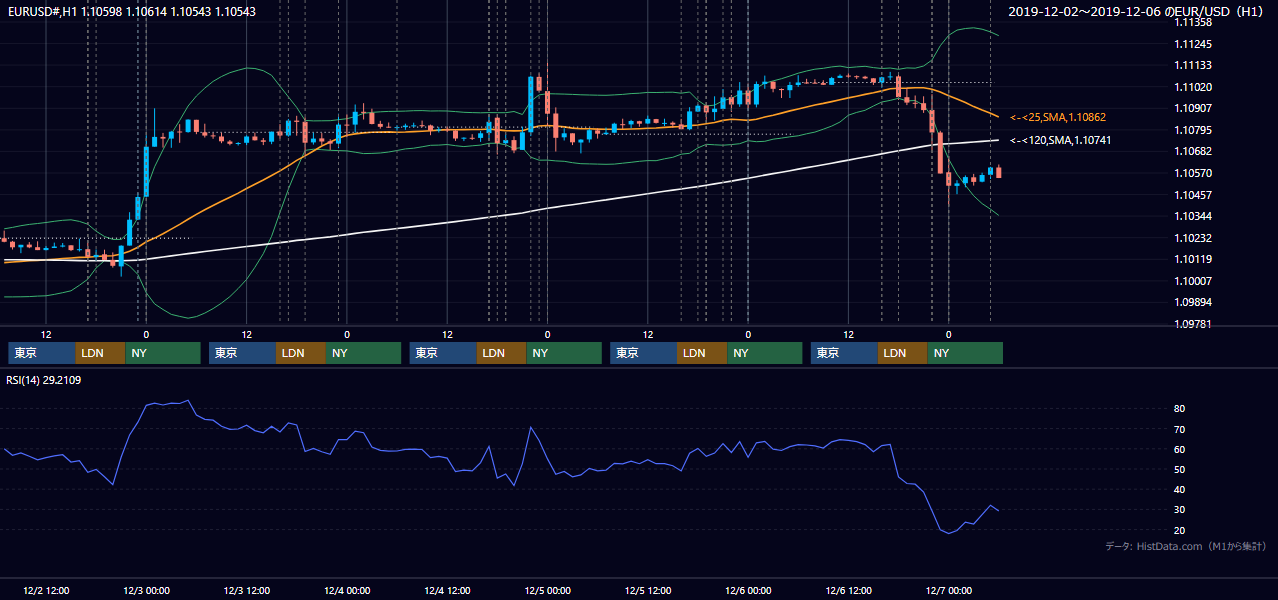Select the 2019-12-02〜2019-12-06 date range heading
This screenshot has width=1278, height=600.
coord(1138,12)
